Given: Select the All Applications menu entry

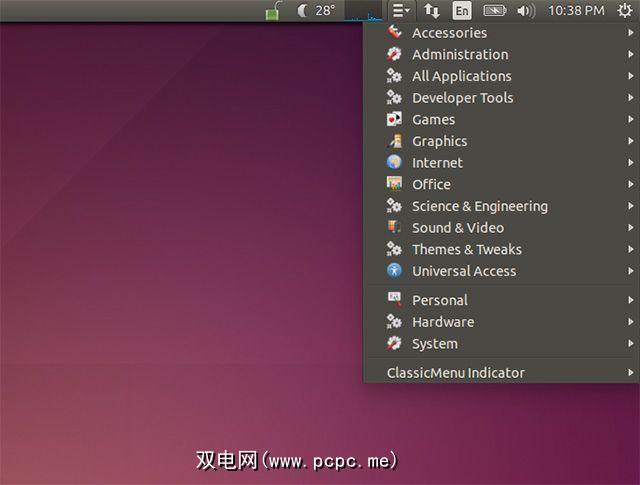Looking at the screenshot, I should click(x=501, y=76).
